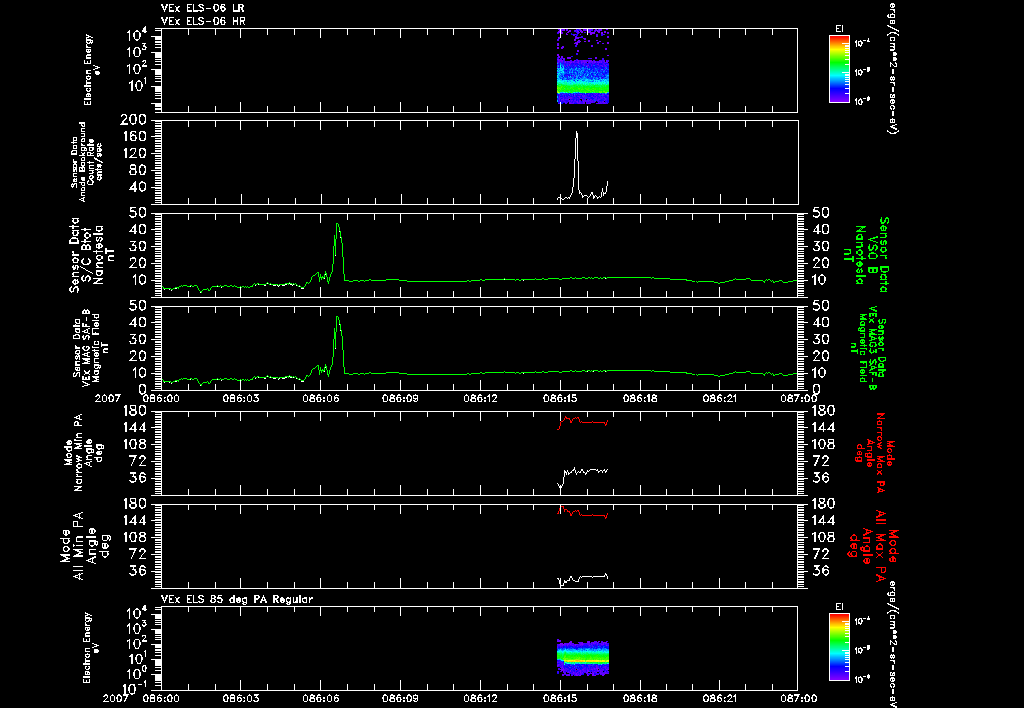Click the white All Min PA trace
This screenshot has height=708, width=1024.
[583, 579]
